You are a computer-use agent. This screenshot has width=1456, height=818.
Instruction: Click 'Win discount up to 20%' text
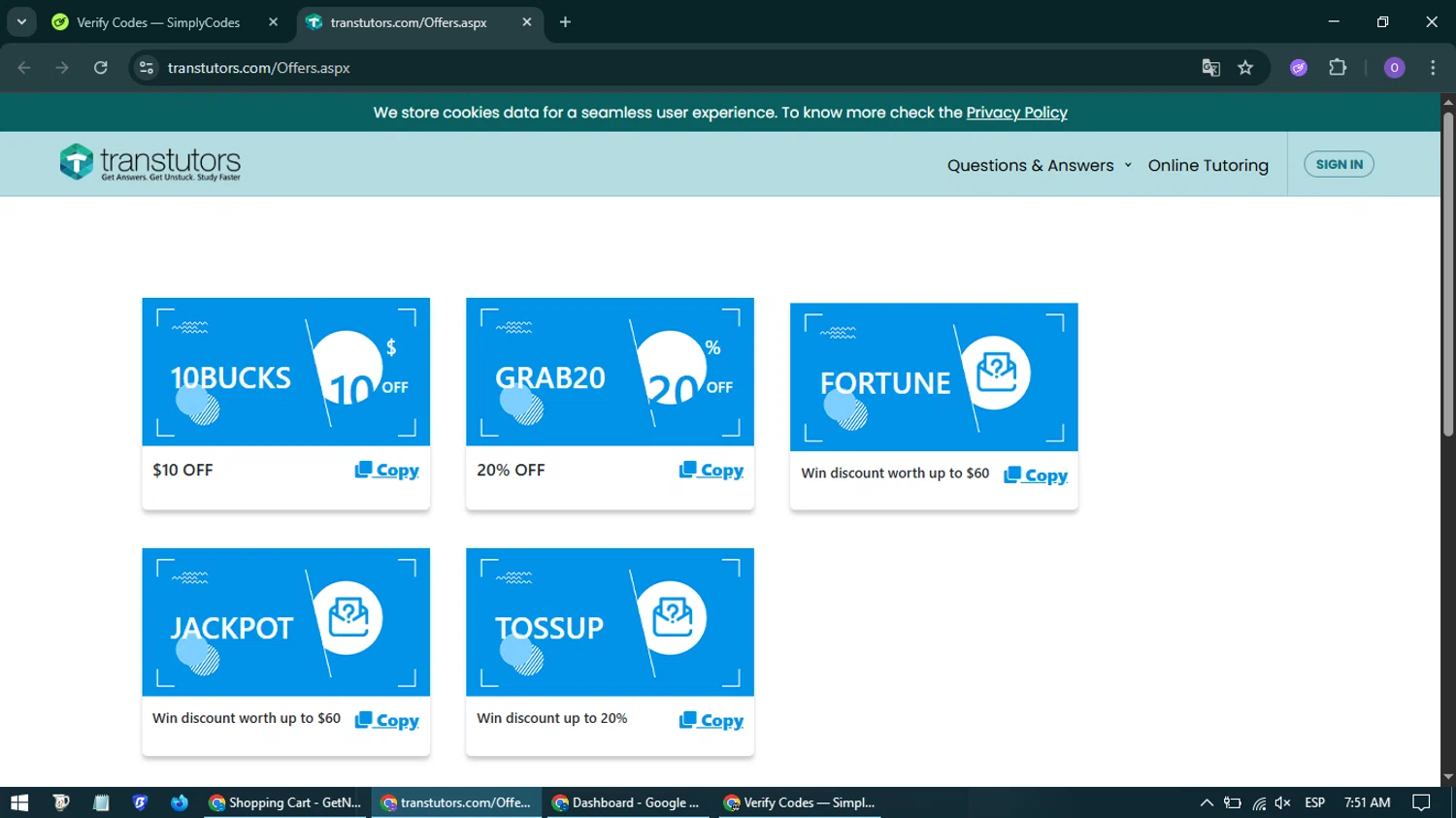551,718
